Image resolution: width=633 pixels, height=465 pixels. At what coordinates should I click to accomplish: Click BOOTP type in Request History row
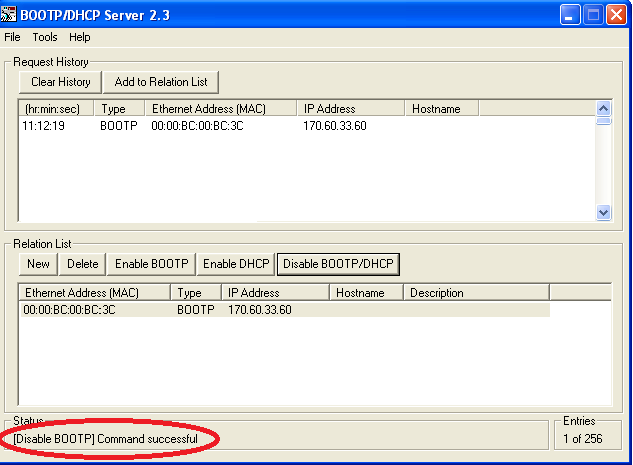(x=119, y=126)
